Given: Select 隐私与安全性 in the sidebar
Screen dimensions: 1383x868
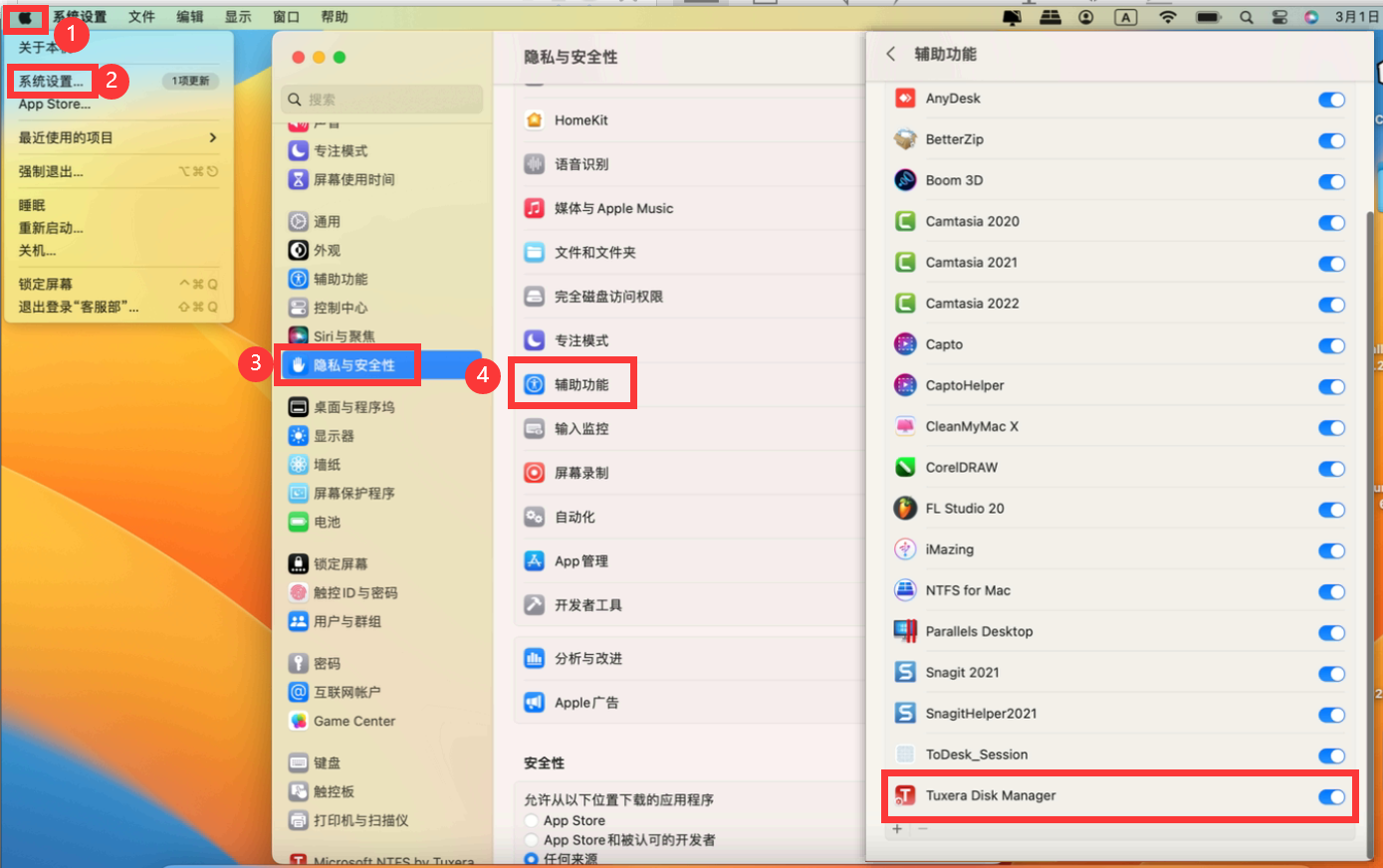Looking at the screenshot, I should 353,365.
